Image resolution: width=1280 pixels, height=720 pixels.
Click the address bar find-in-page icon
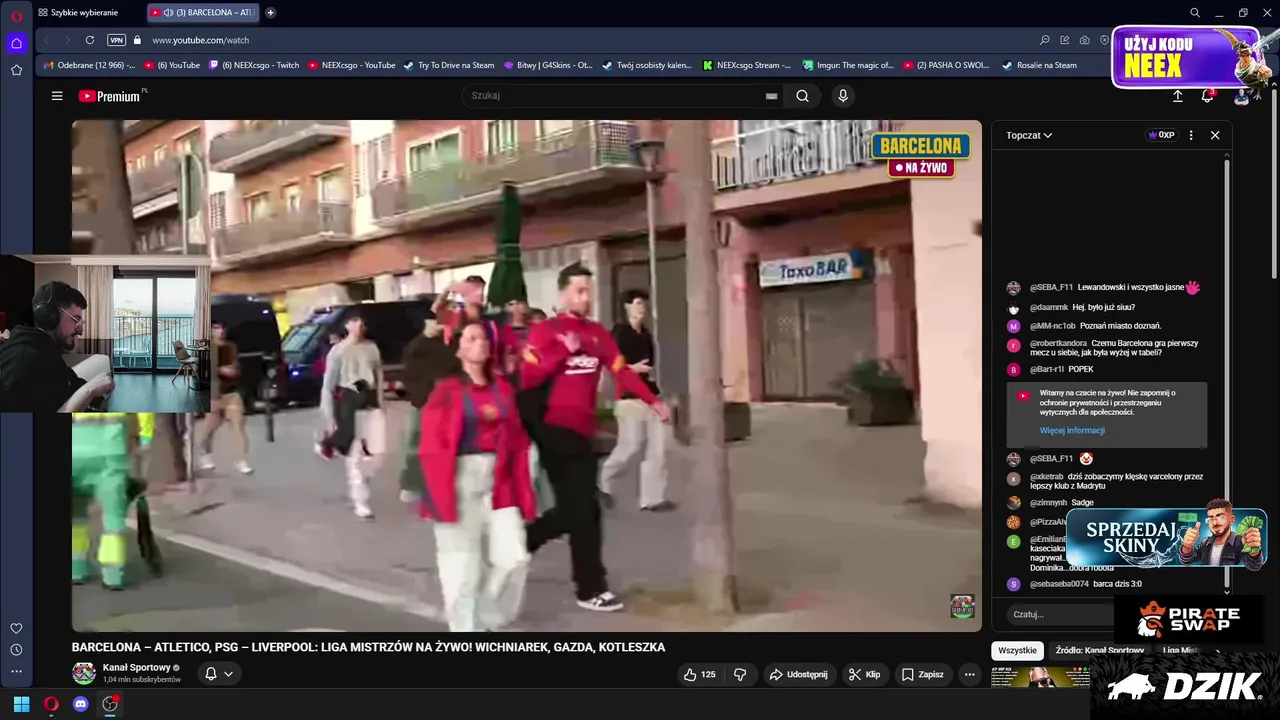1045,40
